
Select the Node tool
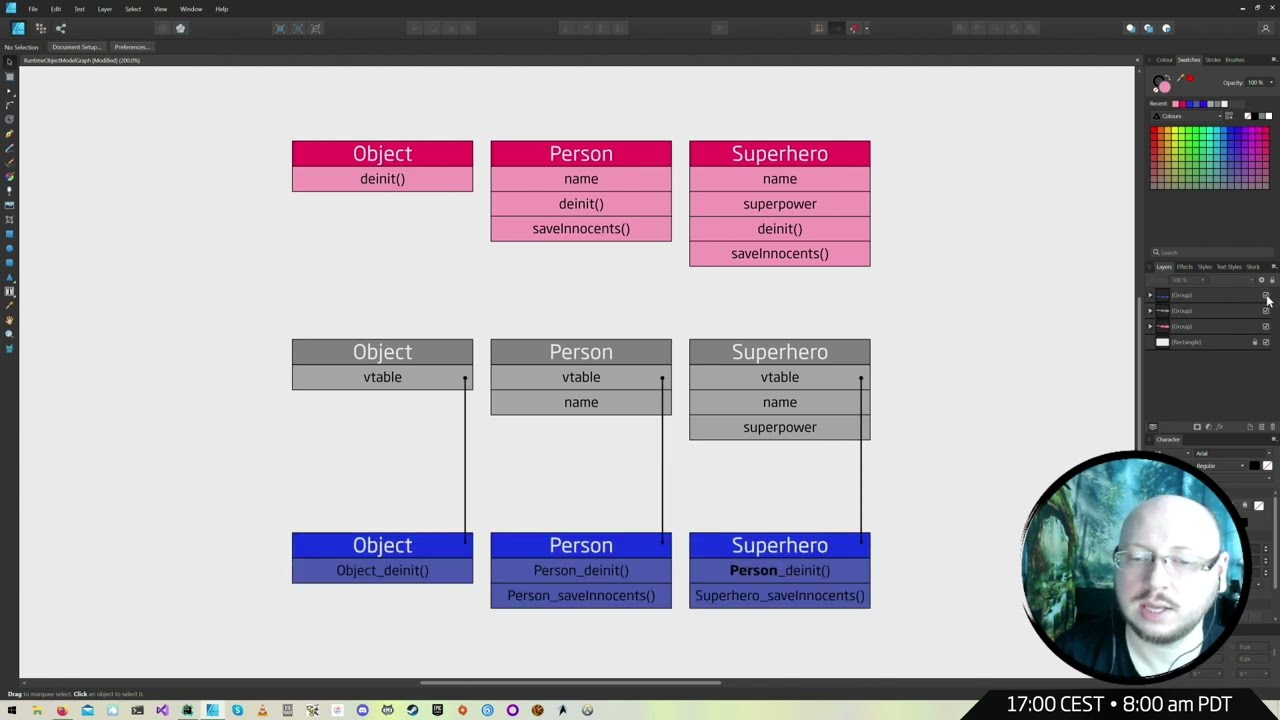click(10, 92)
